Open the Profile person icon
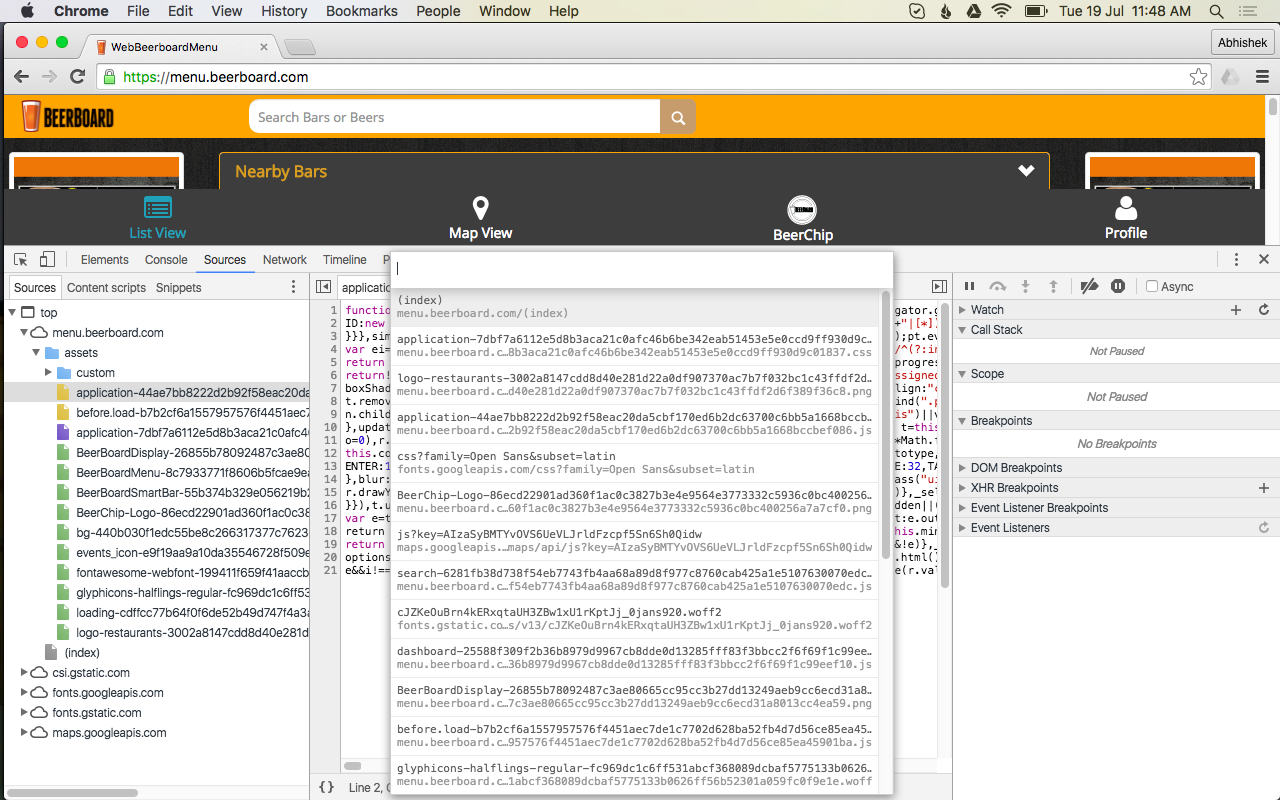 (1126, 208)
